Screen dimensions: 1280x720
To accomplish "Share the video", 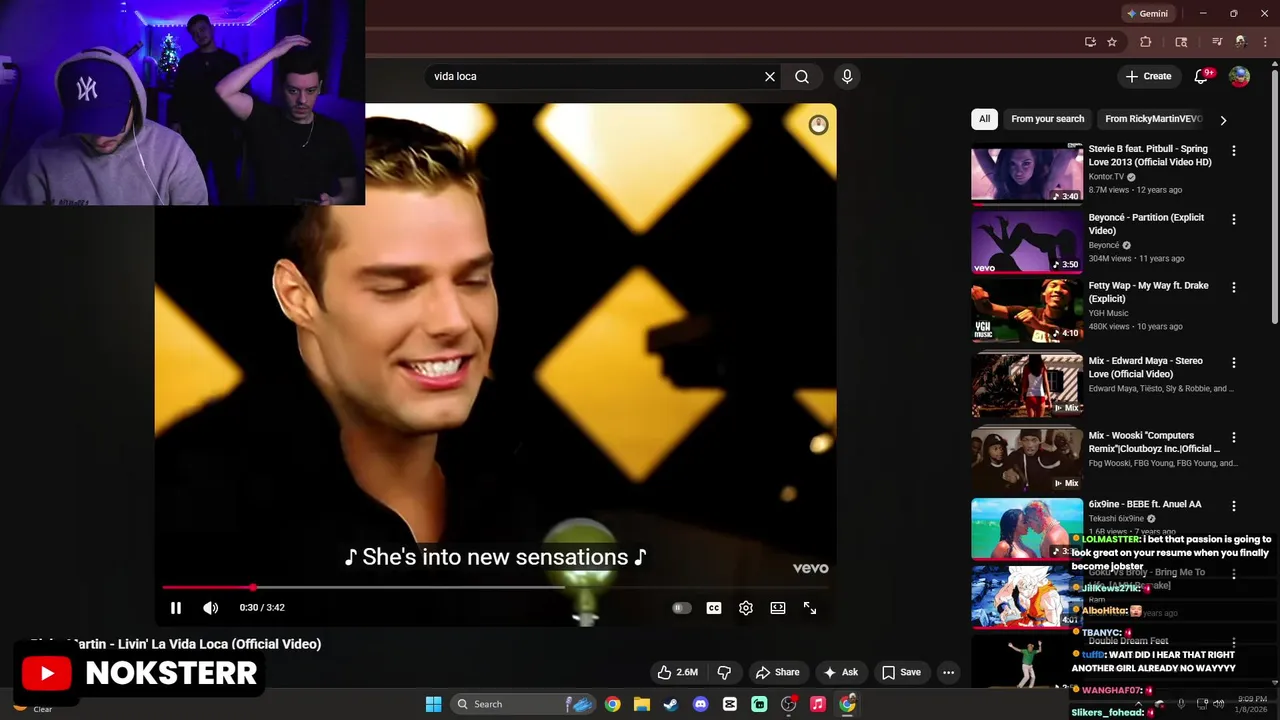I will [777, 672].
